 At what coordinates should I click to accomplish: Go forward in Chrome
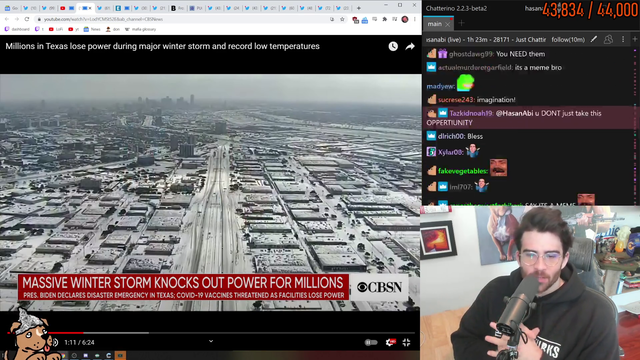17,19
